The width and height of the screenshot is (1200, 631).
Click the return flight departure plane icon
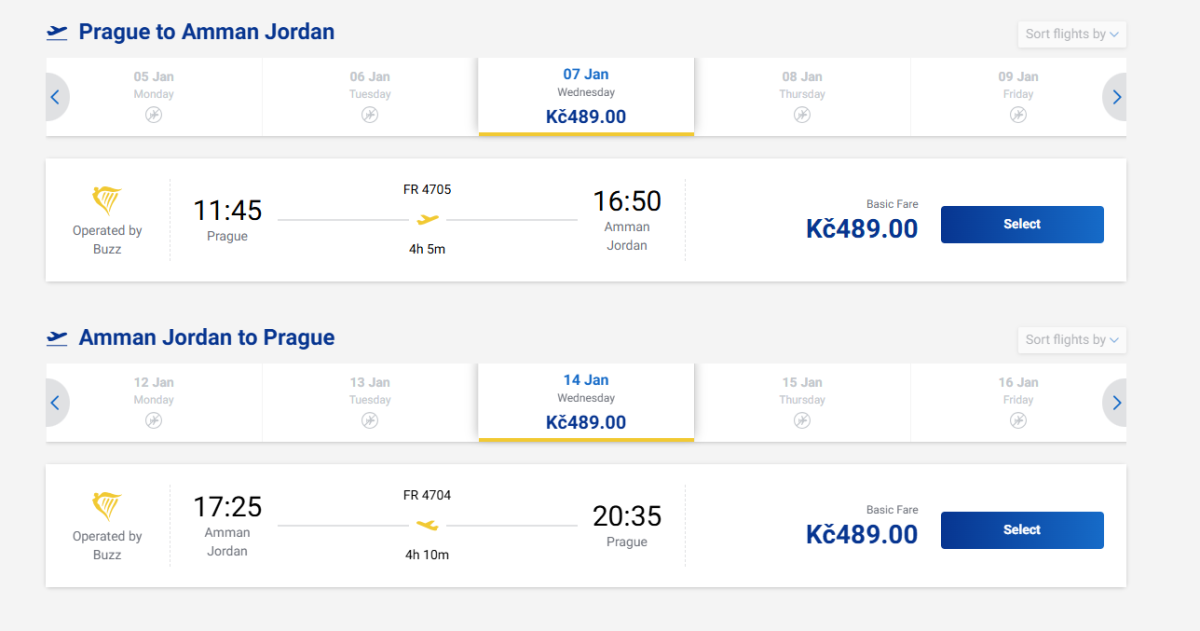[x=57, y=338]
